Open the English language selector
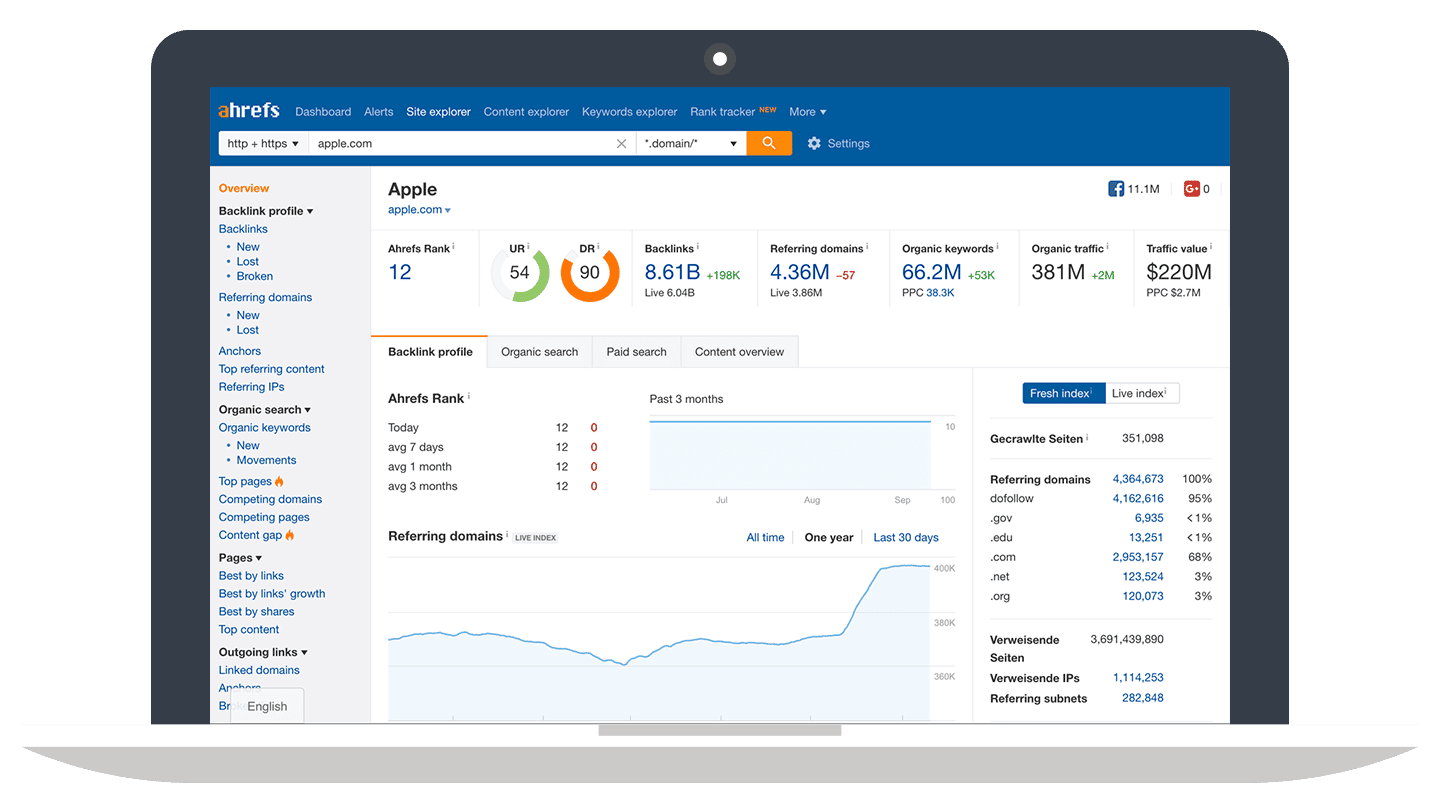The width and height of the screenshot is (1440, 812). point(267,706)
